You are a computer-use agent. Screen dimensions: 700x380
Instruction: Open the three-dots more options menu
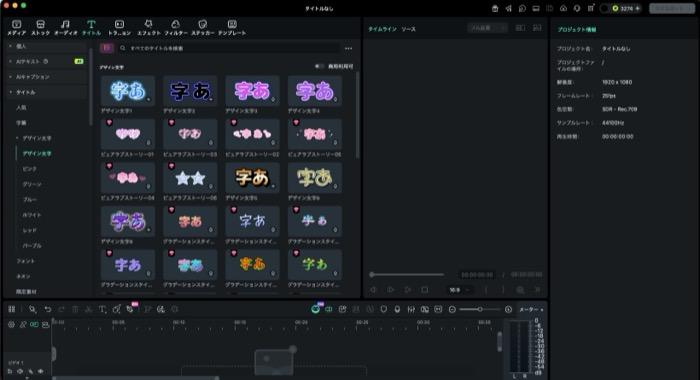coord(349,48)
